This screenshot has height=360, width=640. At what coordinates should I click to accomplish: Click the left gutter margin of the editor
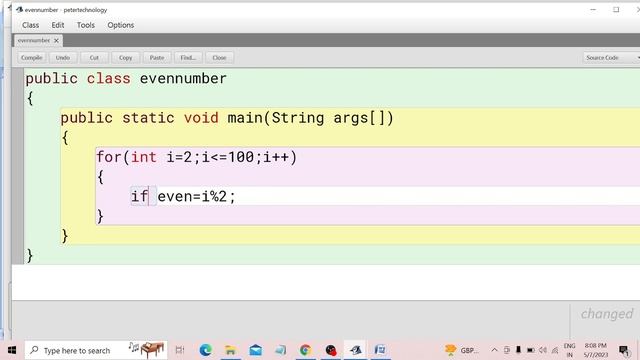click(x=18, y=166)
